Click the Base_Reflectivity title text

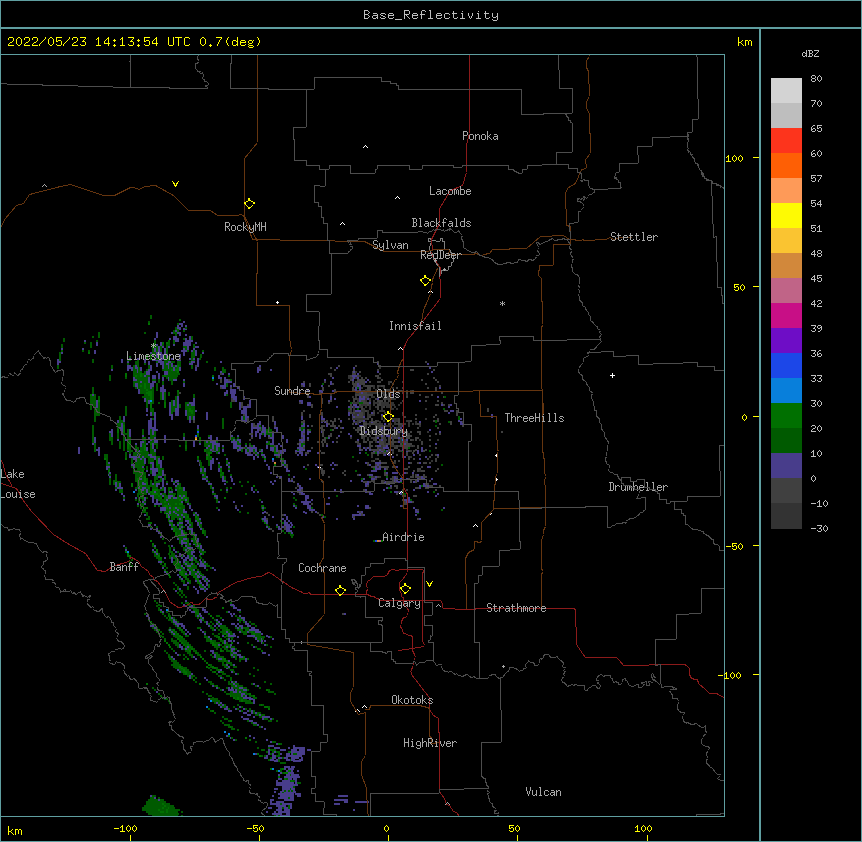pyautogui.click(x=431, y=15)
